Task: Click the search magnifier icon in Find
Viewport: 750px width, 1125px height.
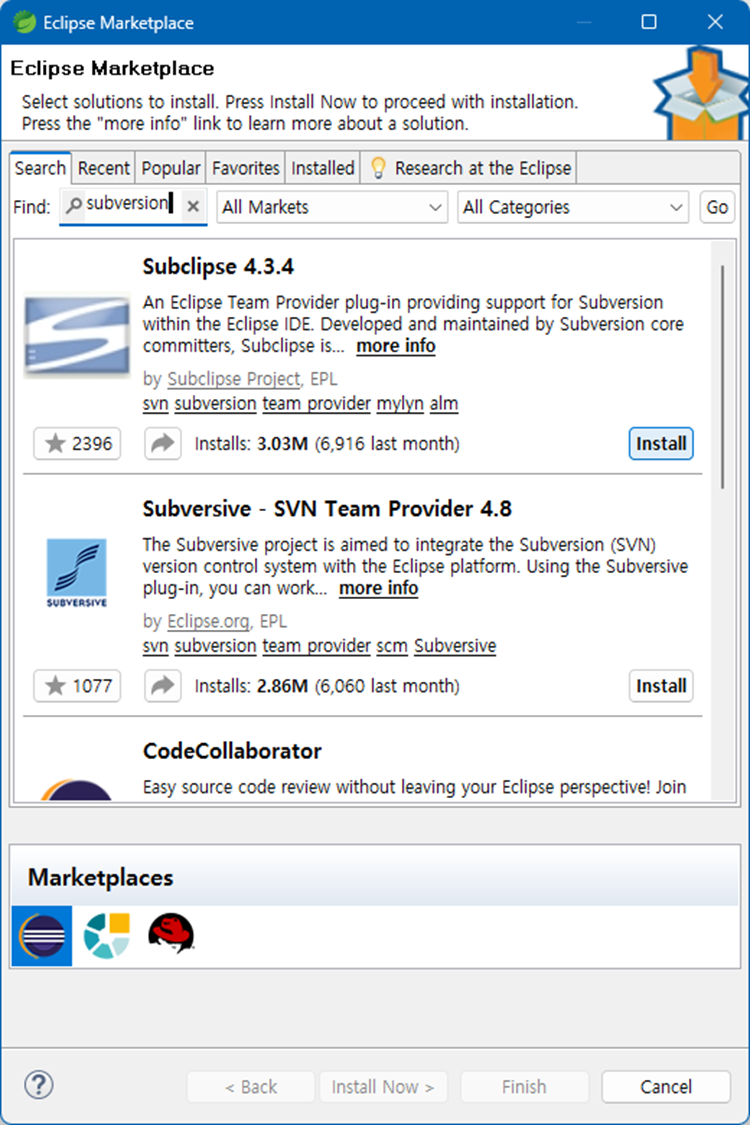Action: [73, 206]
